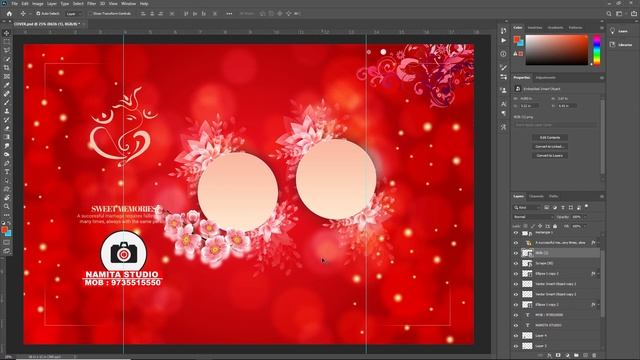Hide the 'A successful ma...' text layer
640x360 pixels.
point(516,243)
